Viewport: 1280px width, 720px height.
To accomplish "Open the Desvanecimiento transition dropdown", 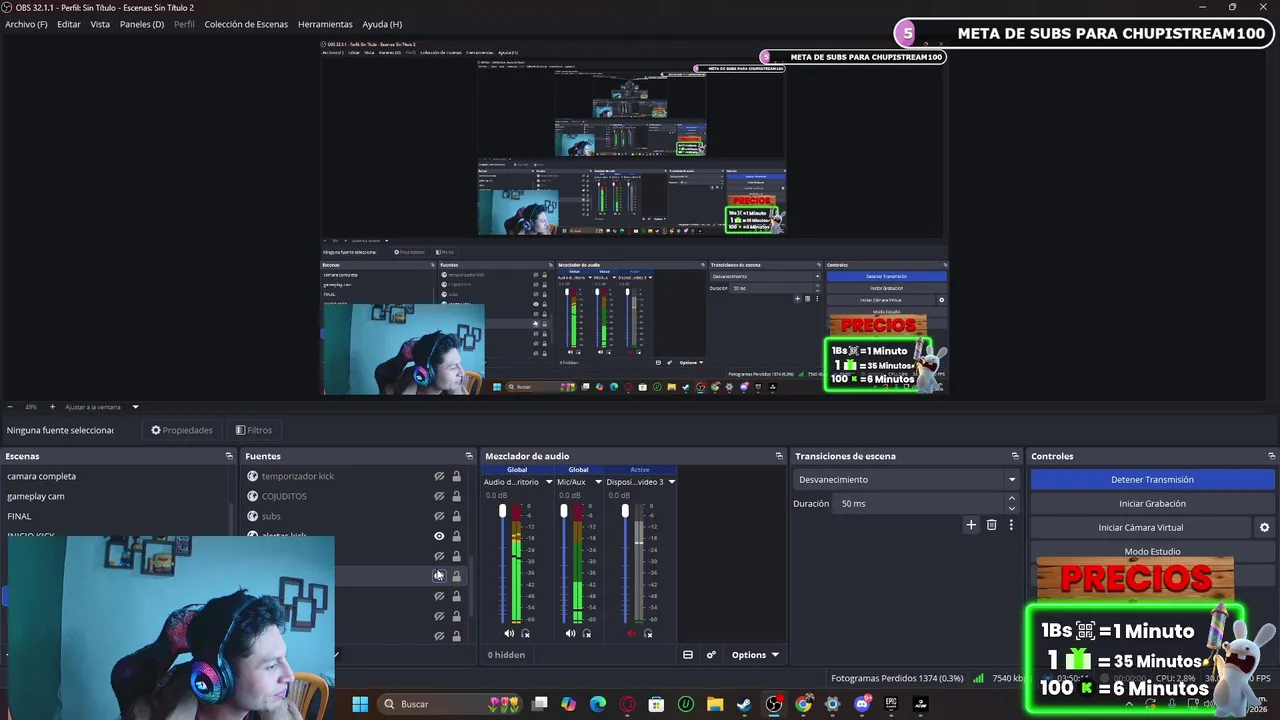I will [x=905, y=479].
